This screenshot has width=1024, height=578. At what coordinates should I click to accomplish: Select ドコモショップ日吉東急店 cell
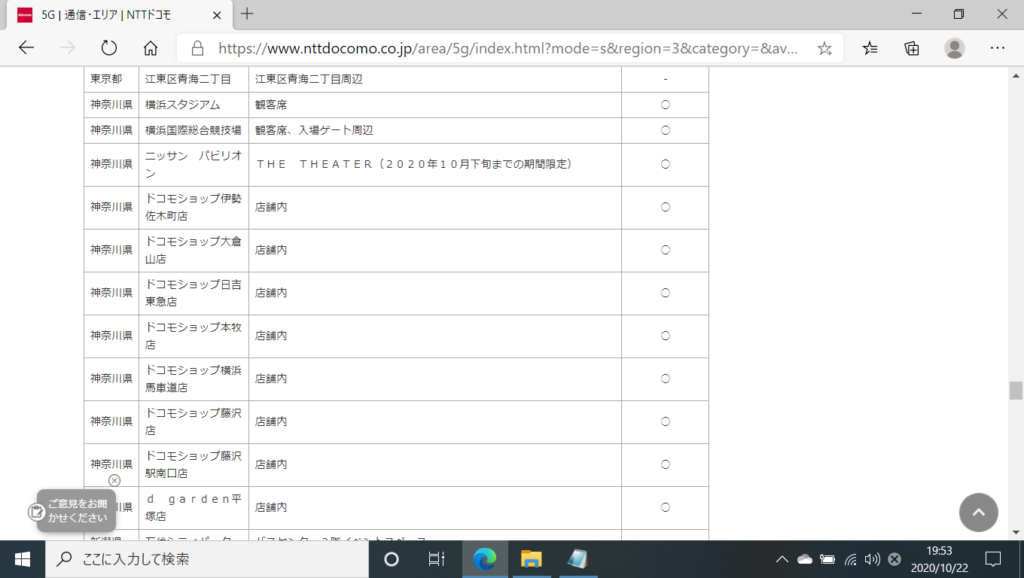pos(193,293)
